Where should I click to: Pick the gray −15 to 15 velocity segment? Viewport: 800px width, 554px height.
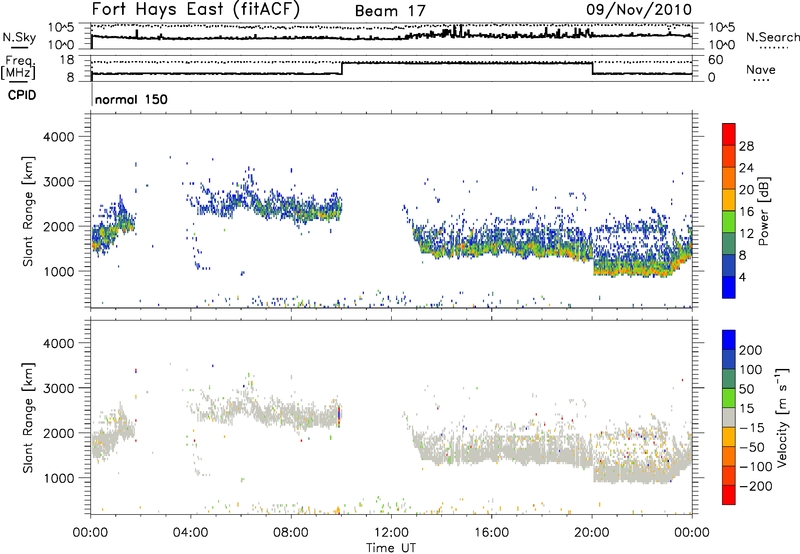click(729, 417)
